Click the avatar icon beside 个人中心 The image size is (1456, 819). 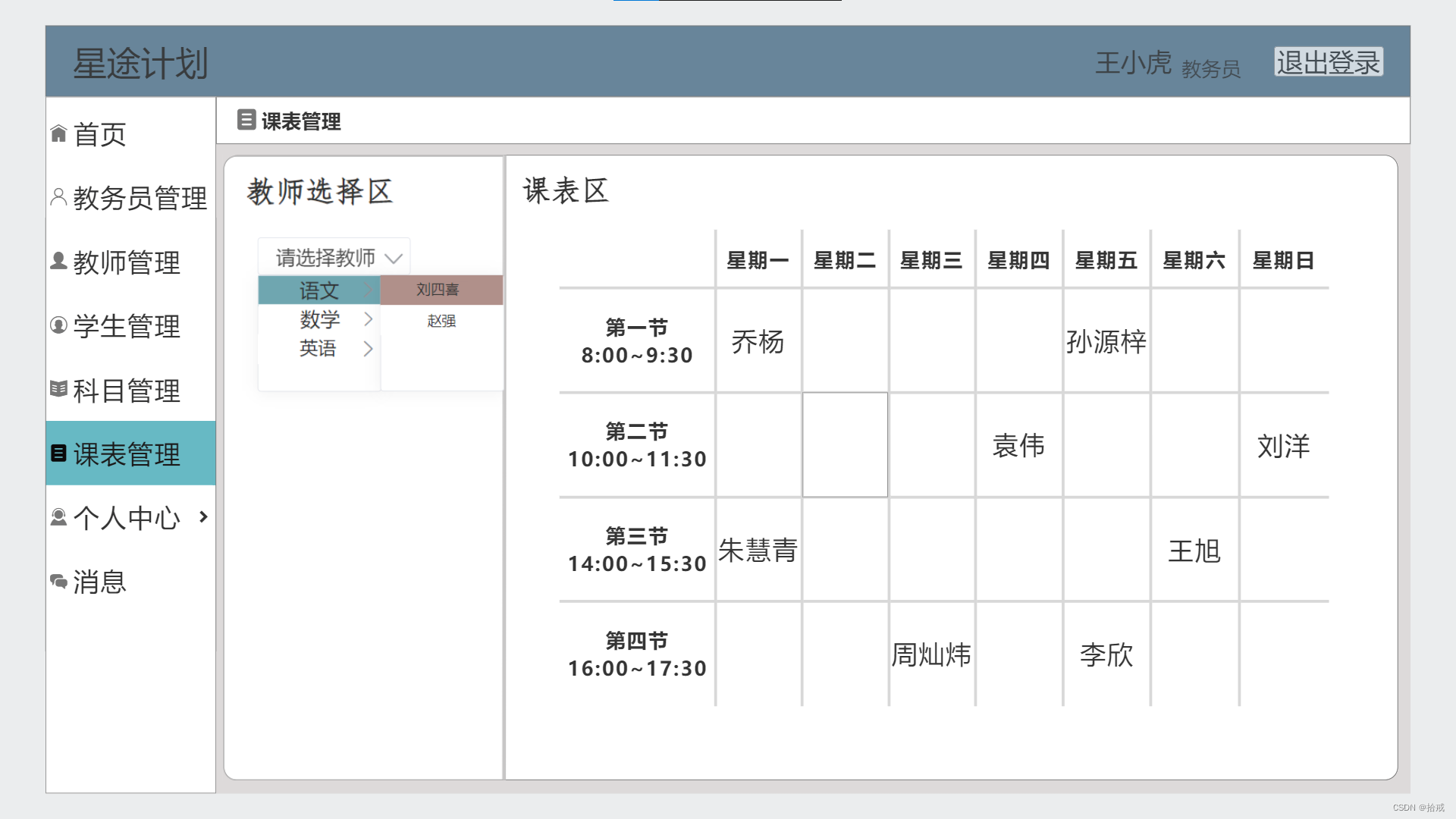tap(58, 517)
